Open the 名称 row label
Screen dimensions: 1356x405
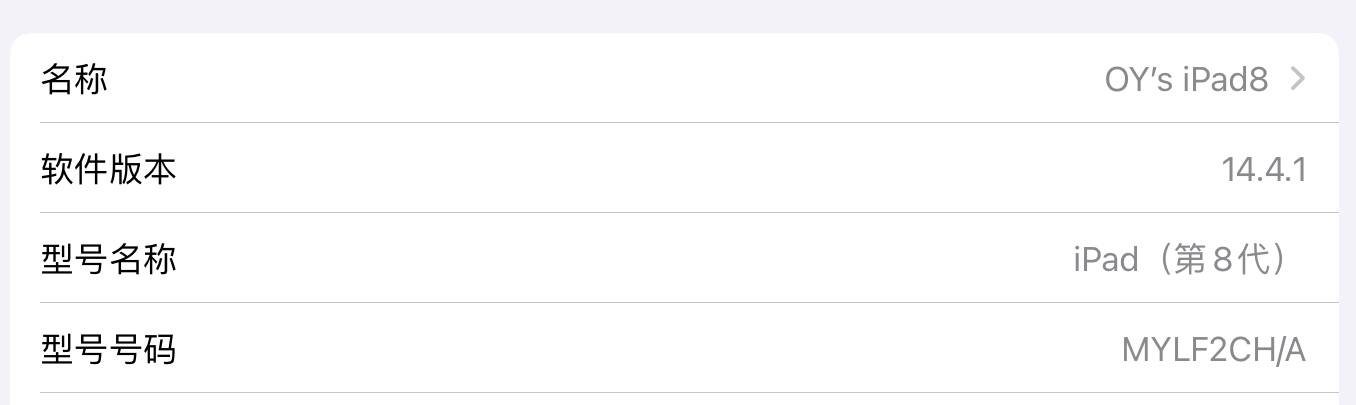click(74, 79)
